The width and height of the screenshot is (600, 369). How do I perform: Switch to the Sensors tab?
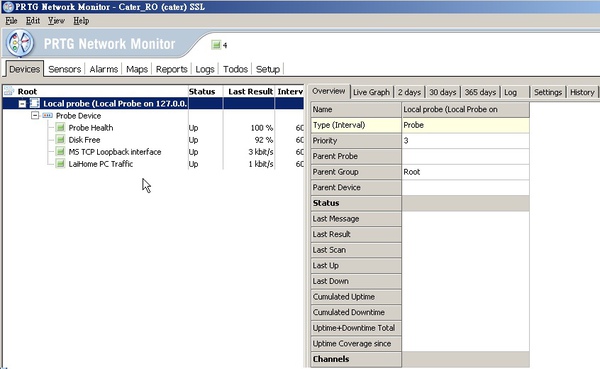(65, 69)
